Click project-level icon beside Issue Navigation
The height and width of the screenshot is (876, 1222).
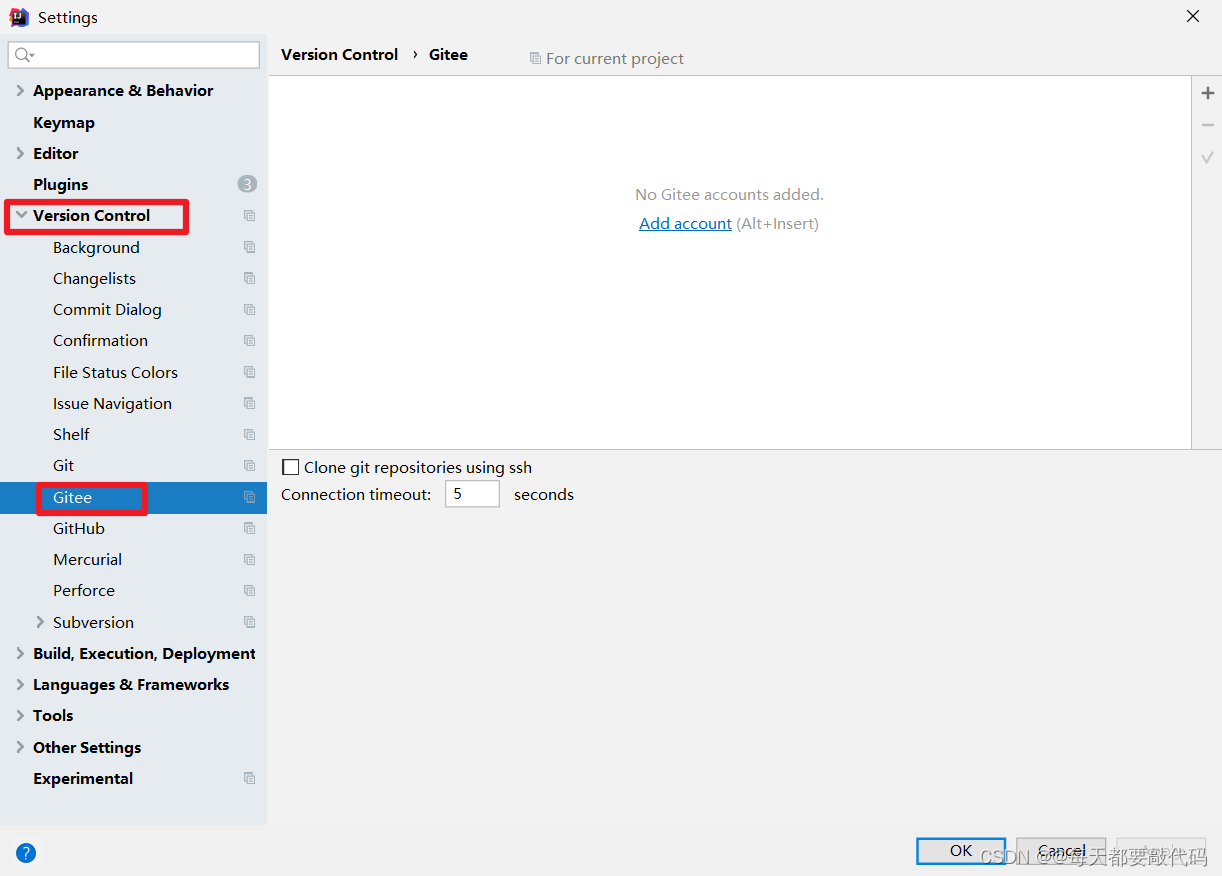249,403
